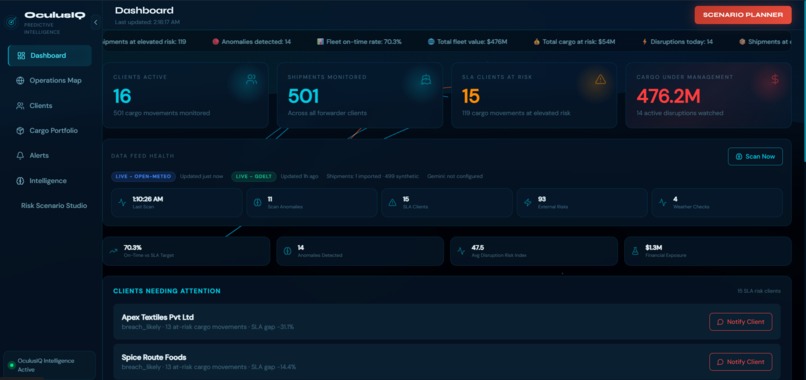Click the 15 SLA risk clients text
Viewport: 806px width, 380px height.
(x=759, y=291)
